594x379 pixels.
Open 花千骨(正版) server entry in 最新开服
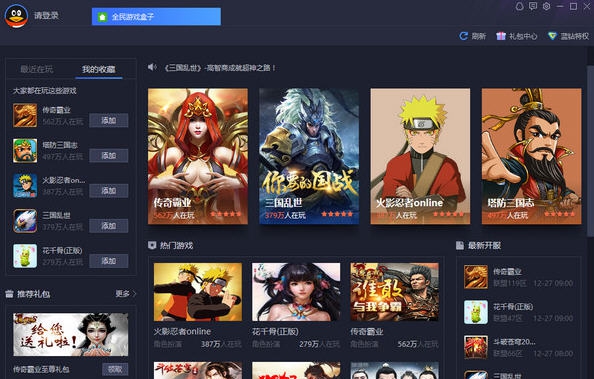pyautogui.click(x=519, y=312)
